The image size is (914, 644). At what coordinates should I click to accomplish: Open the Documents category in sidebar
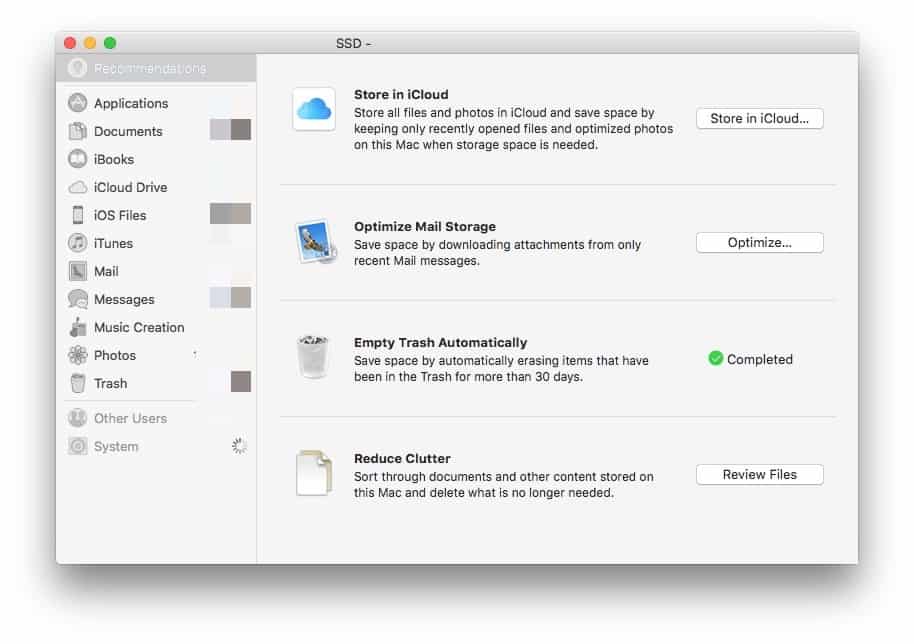click(x=127, y=131)
